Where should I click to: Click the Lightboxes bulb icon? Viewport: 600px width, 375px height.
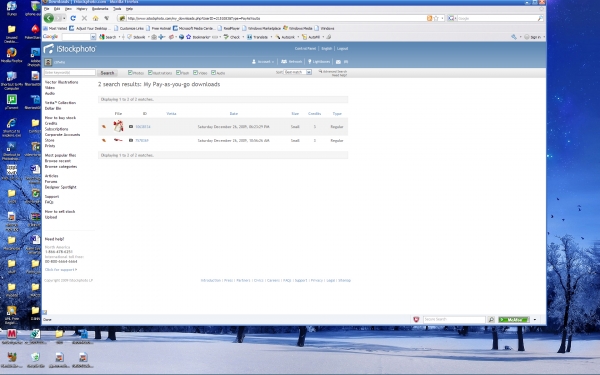point(310,62)
